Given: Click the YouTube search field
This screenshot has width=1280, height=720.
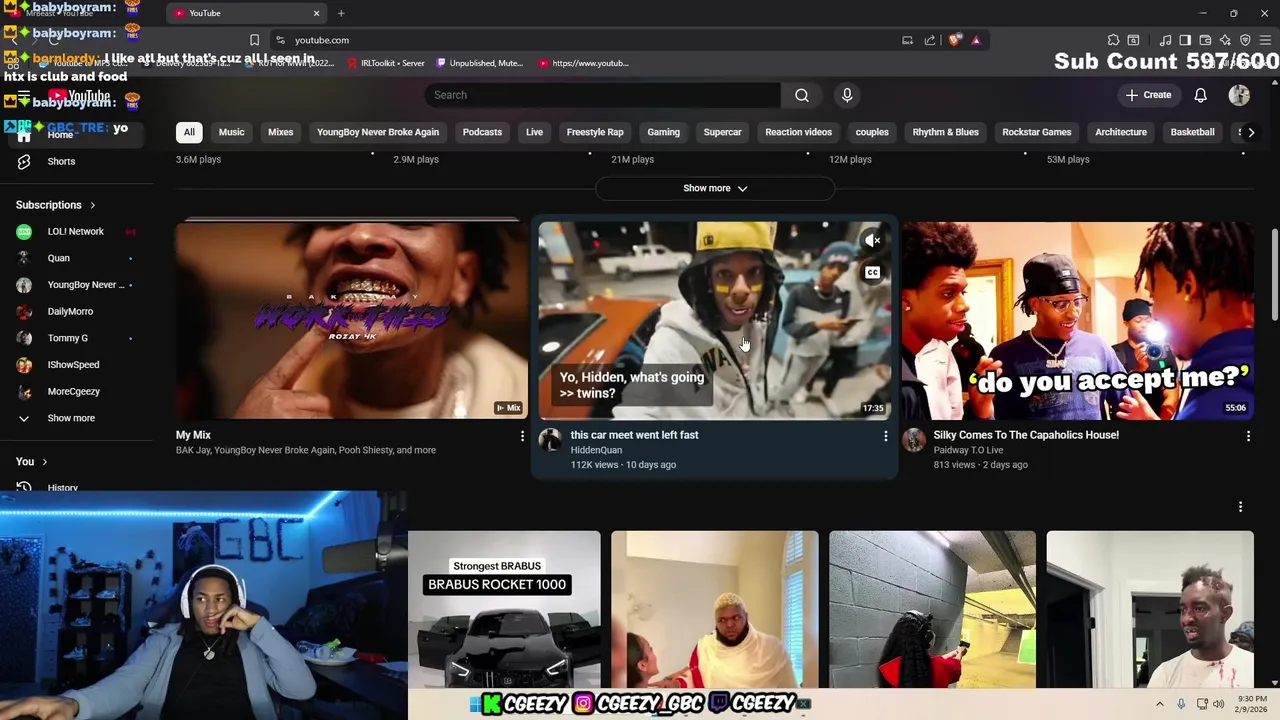Looking at the screenshot, I should click(x=602, y=95).
